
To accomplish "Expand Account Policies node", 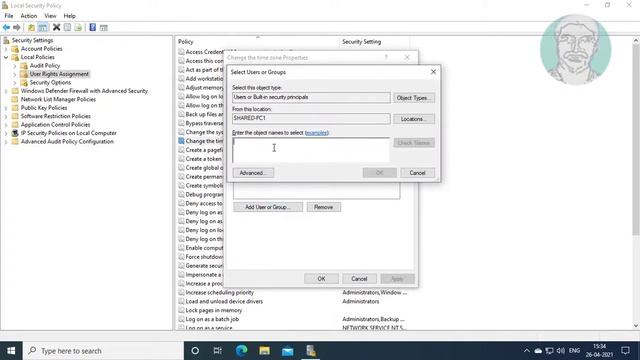I will click(x=6, y=49).
